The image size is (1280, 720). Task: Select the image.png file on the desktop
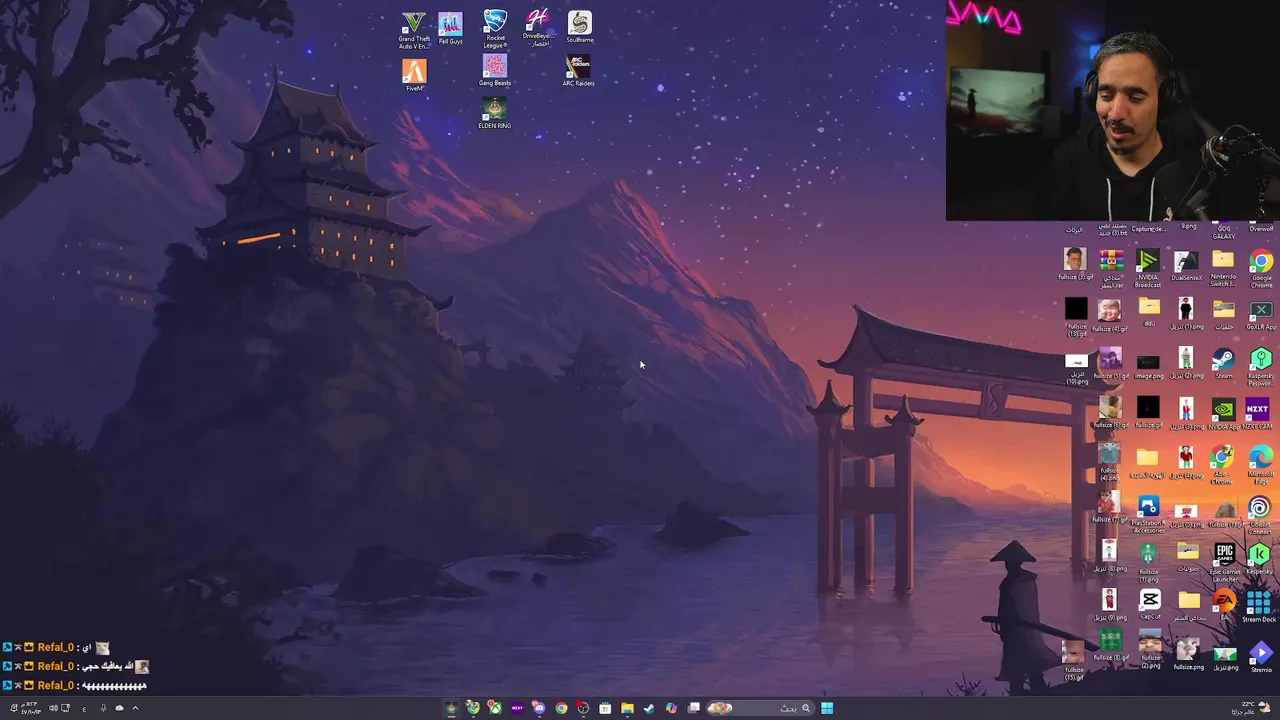[x=1149, y=367]
